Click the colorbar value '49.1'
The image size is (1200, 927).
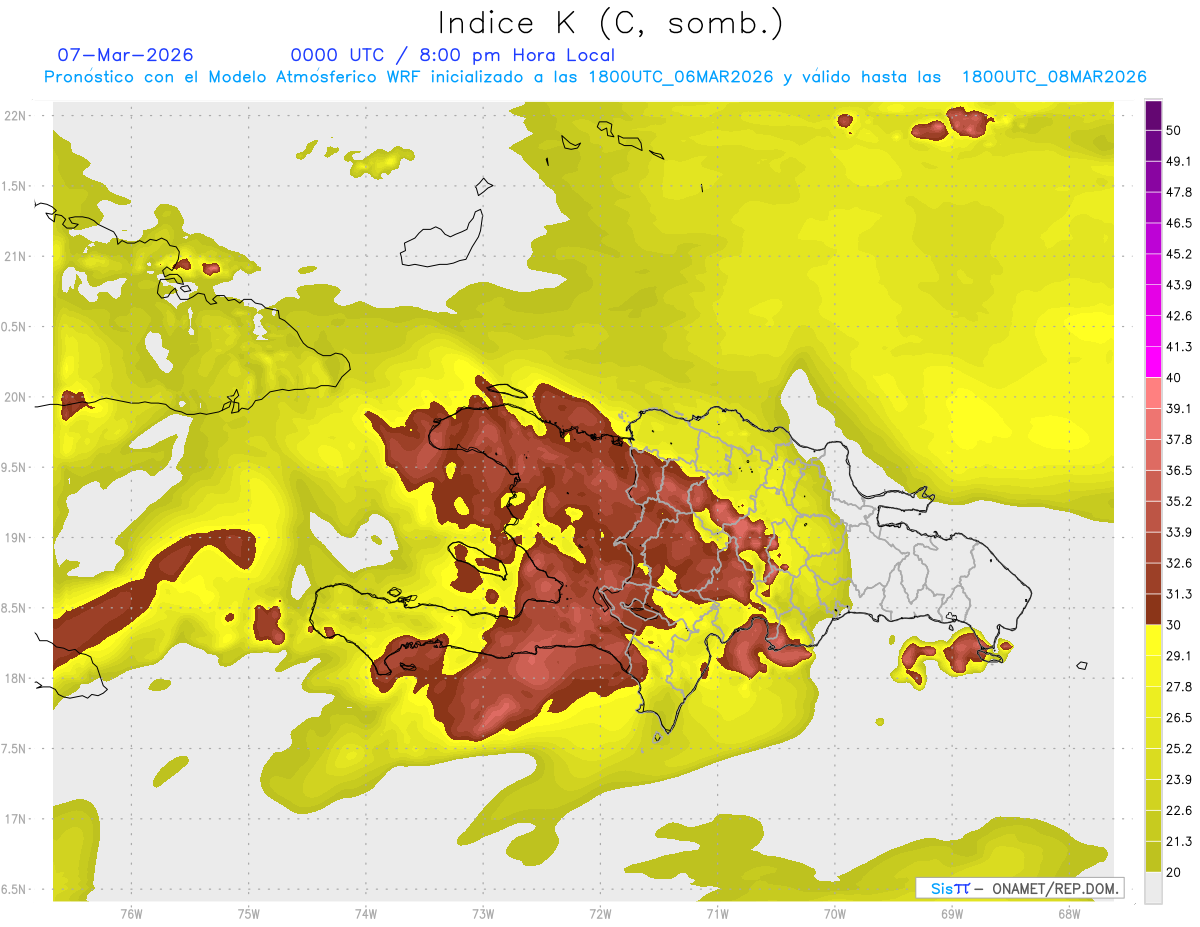point(1179,161)
